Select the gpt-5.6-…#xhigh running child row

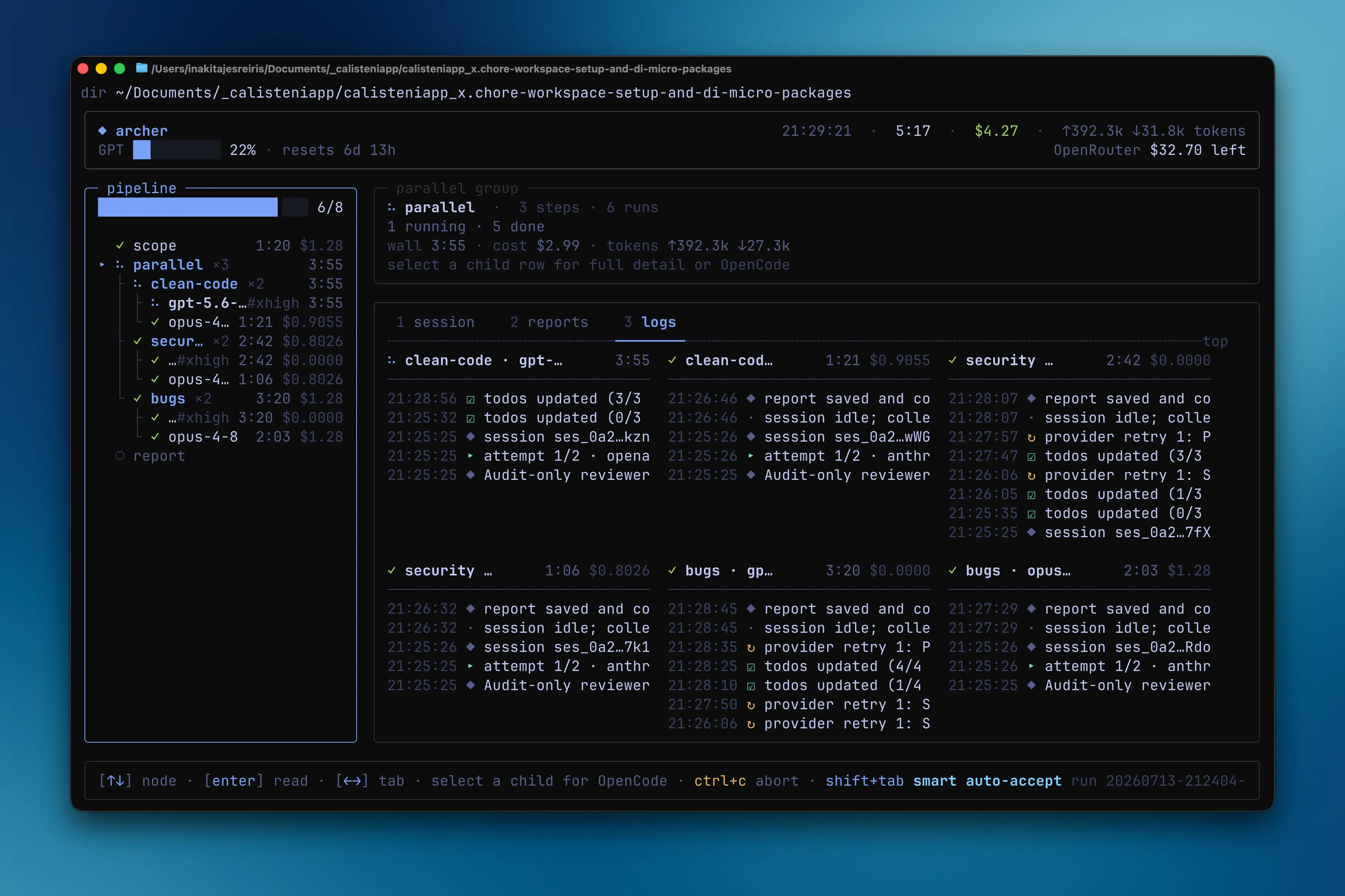246,303
